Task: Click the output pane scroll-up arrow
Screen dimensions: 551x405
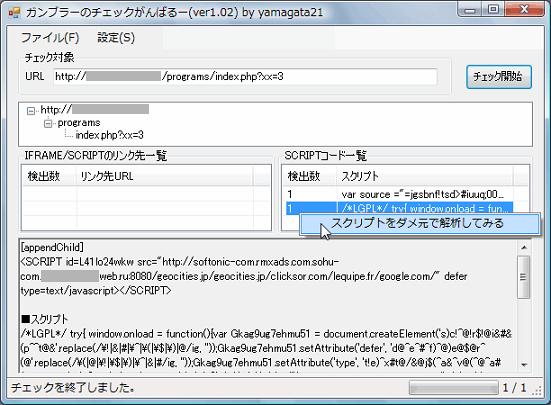Action: 524,248
